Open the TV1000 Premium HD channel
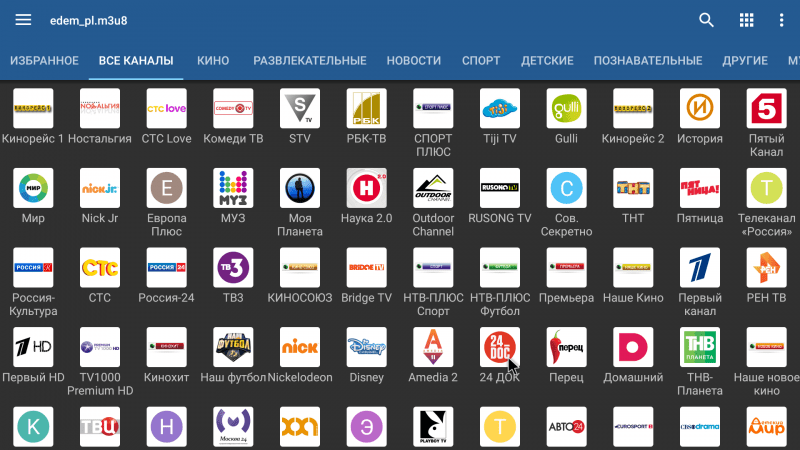The image size is (800, 450). point(100,347)
